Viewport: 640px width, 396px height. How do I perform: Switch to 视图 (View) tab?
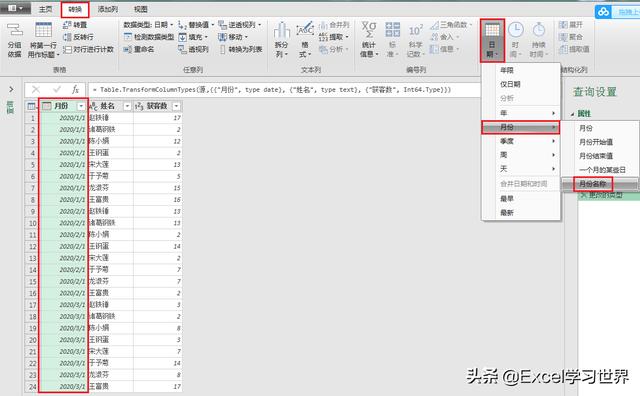tap(141, 9)
